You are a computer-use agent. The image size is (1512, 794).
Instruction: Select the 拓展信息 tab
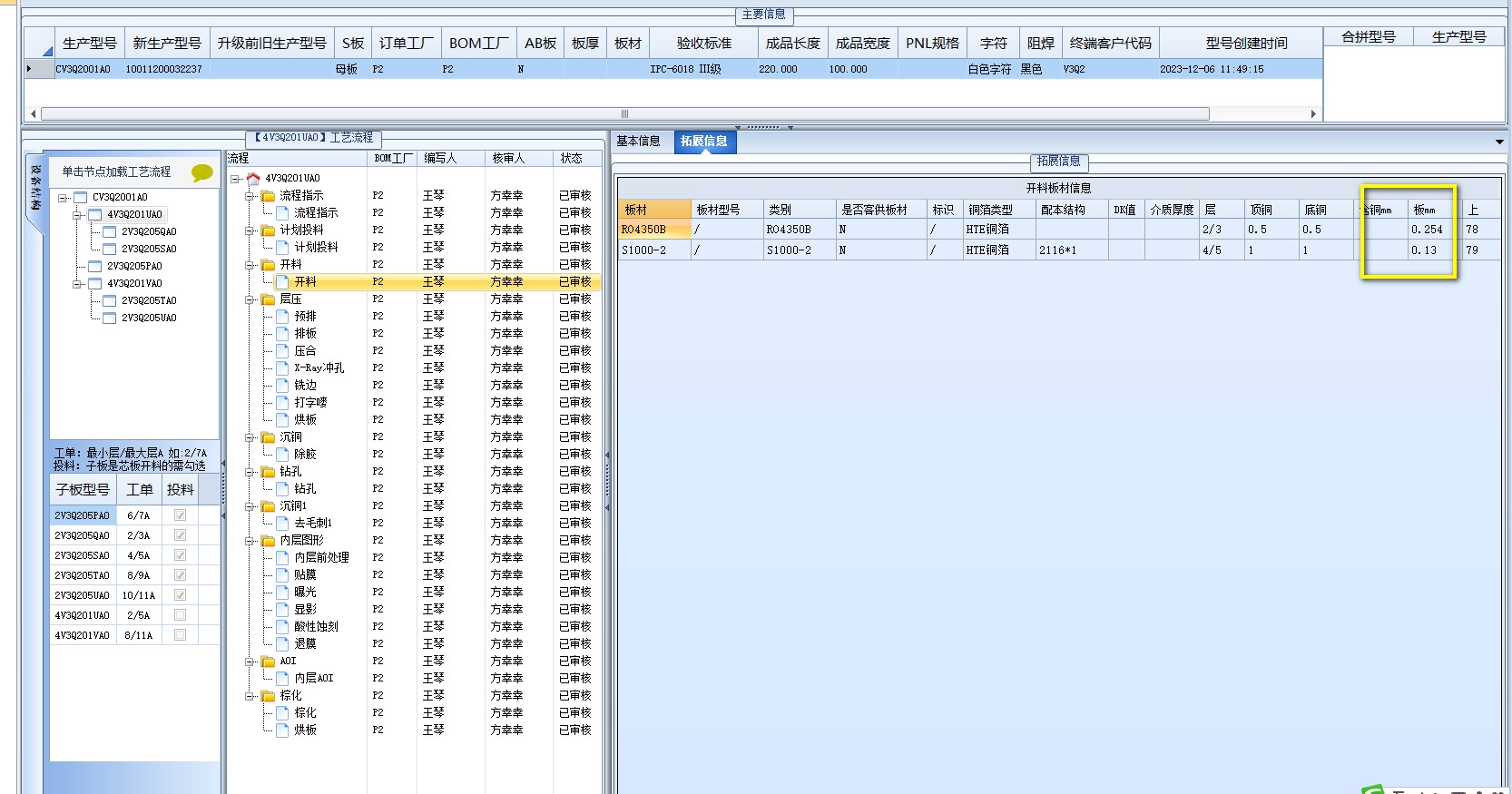[x=704, y=142]
